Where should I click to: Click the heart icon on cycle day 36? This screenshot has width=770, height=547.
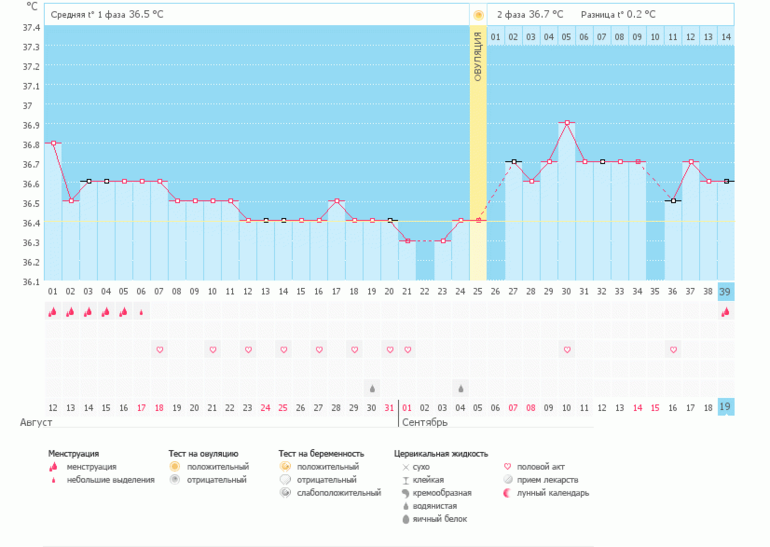tap(673, 350)
